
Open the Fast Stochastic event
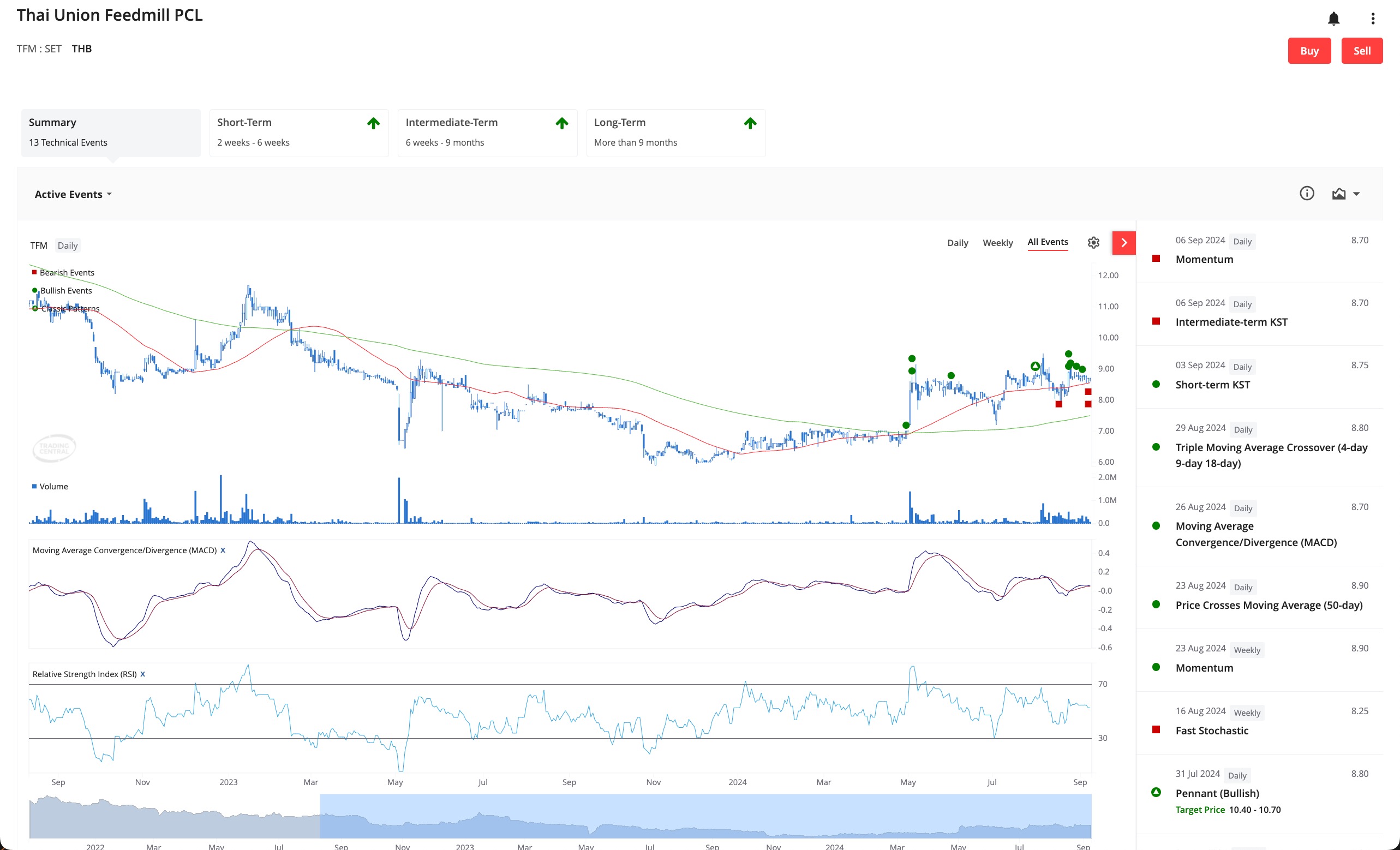click(1259, 723)
